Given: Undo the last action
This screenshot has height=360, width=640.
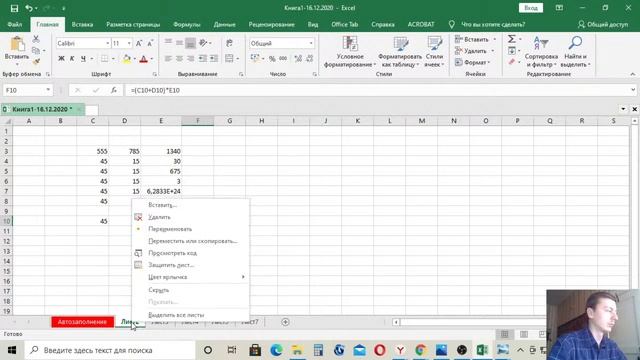Looking at the screenshot, I should click(29, 8).
